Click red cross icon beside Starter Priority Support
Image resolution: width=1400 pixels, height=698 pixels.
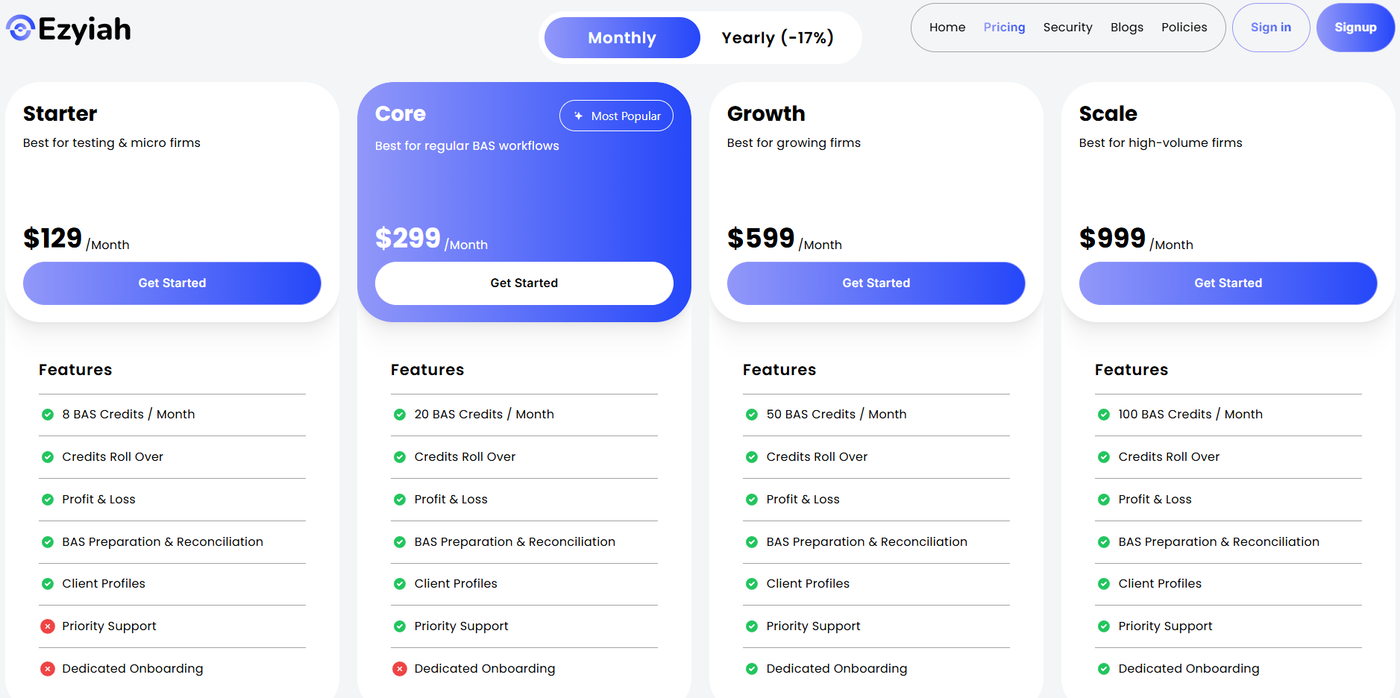click(x=47, y=626)
